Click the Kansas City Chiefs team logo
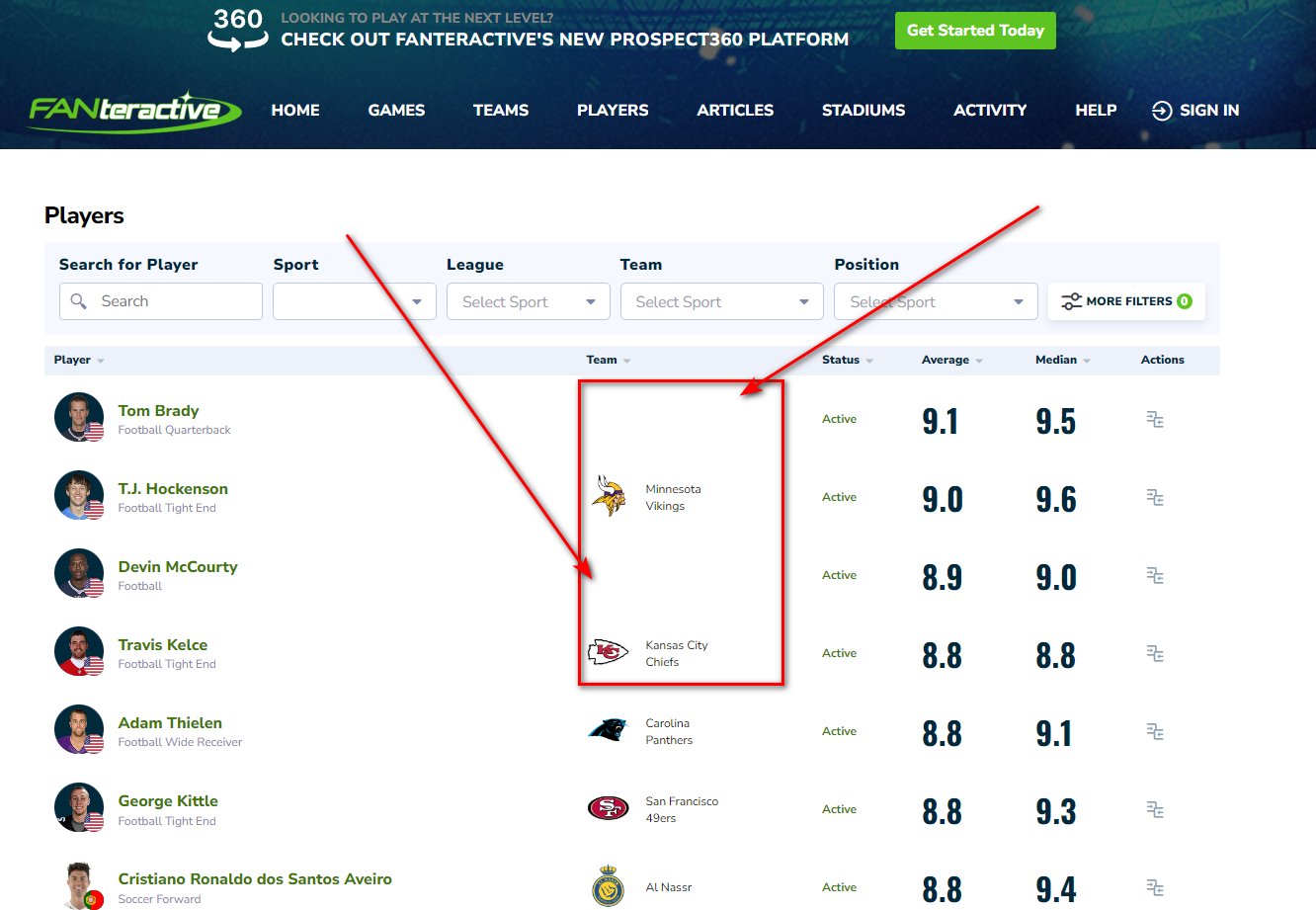This screenshot has width=1316, height=910. coord(609,652)
